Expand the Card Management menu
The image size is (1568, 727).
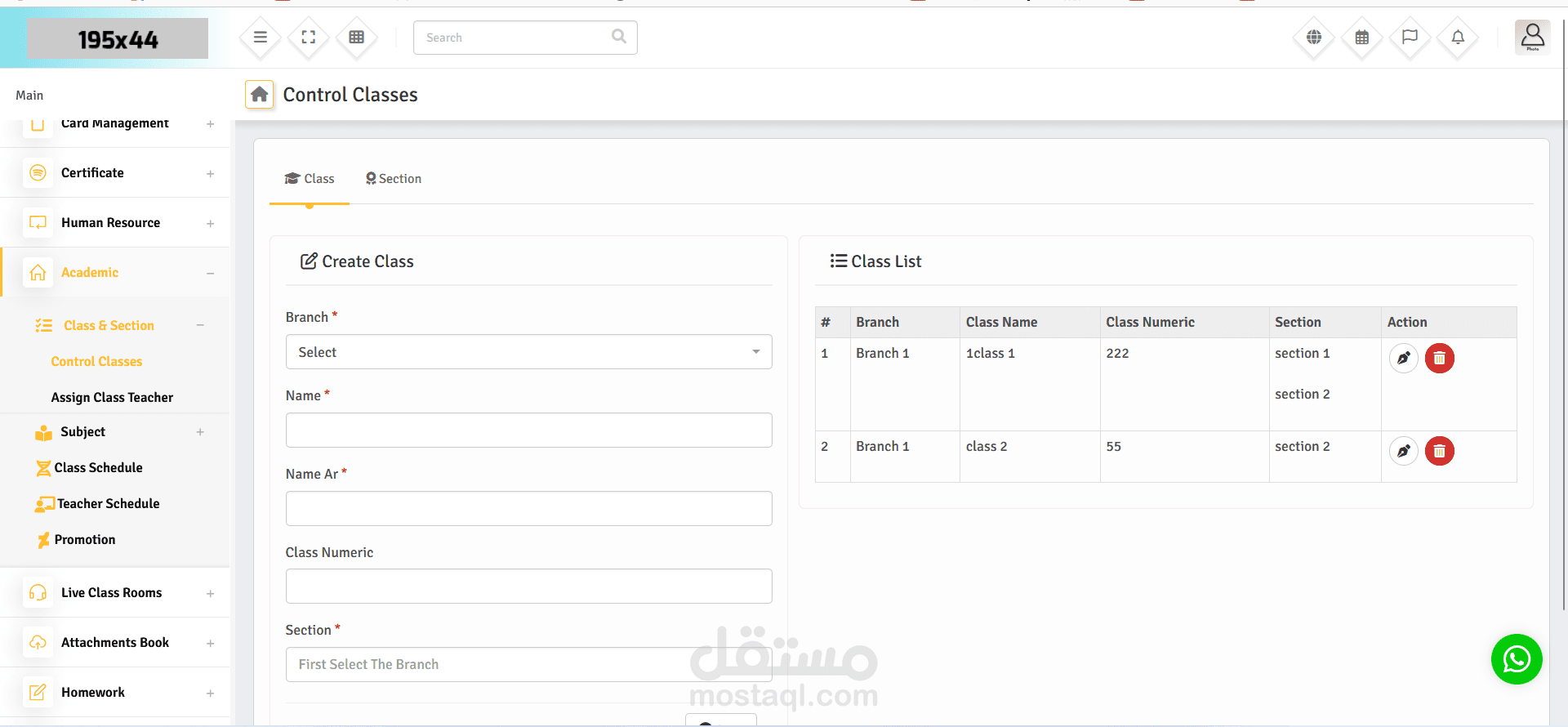pos(211,124)
